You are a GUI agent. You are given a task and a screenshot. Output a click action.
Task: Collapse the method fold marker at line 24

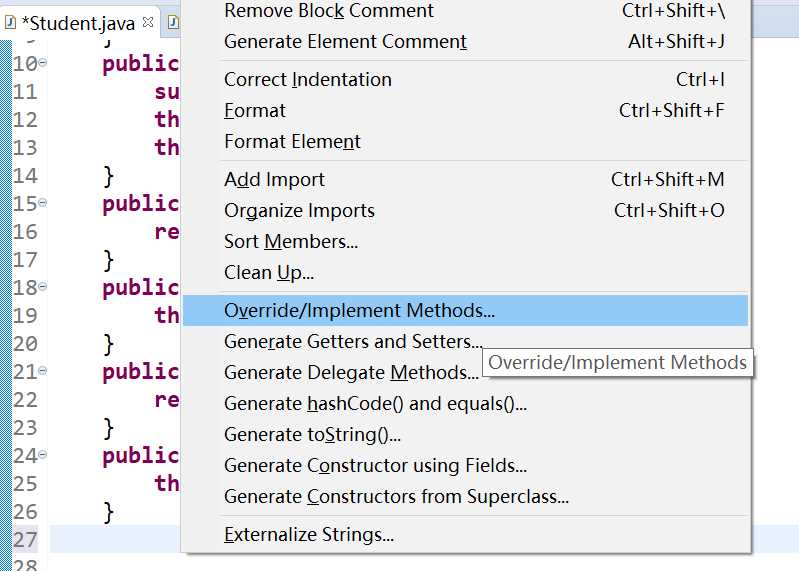[43, 456]
